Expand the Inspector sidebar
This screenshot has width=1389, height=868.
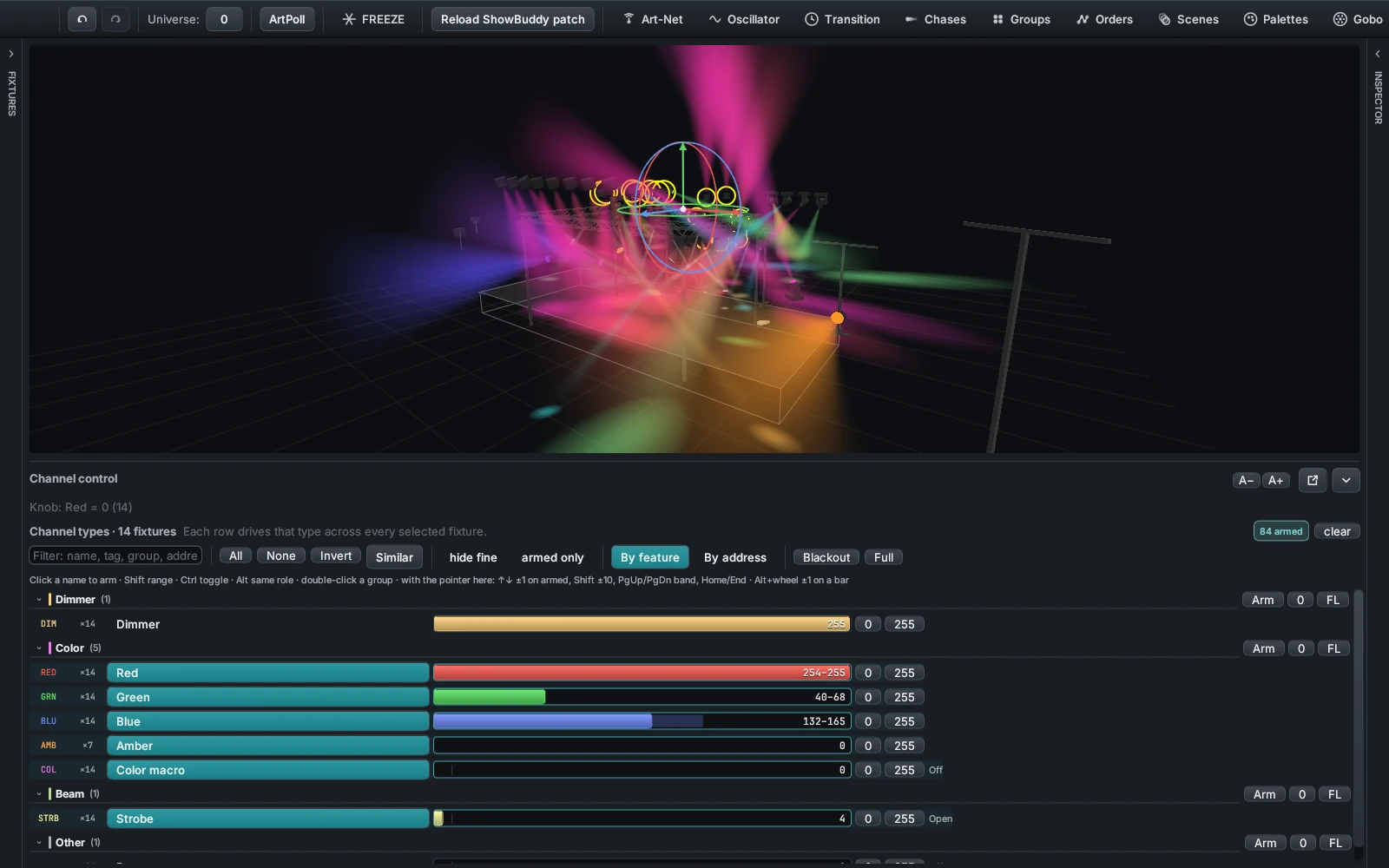(1378, 54)
